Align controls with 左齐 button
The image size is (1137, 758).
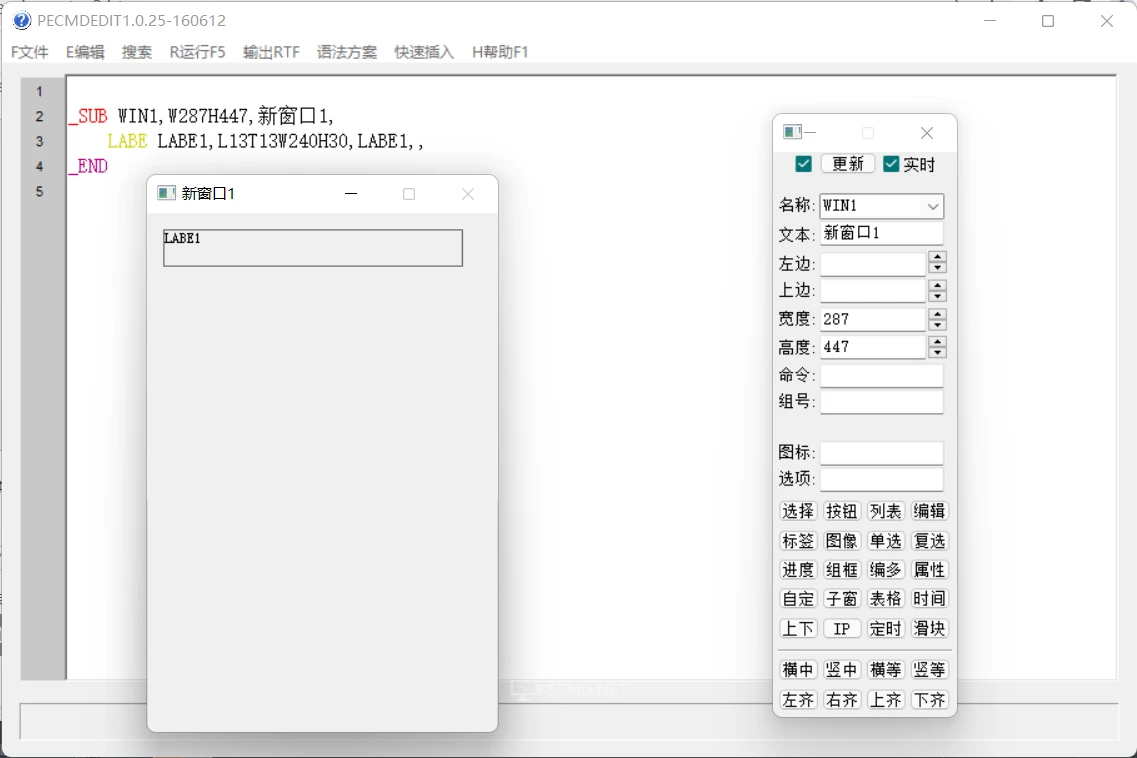(x=798, y=700)
